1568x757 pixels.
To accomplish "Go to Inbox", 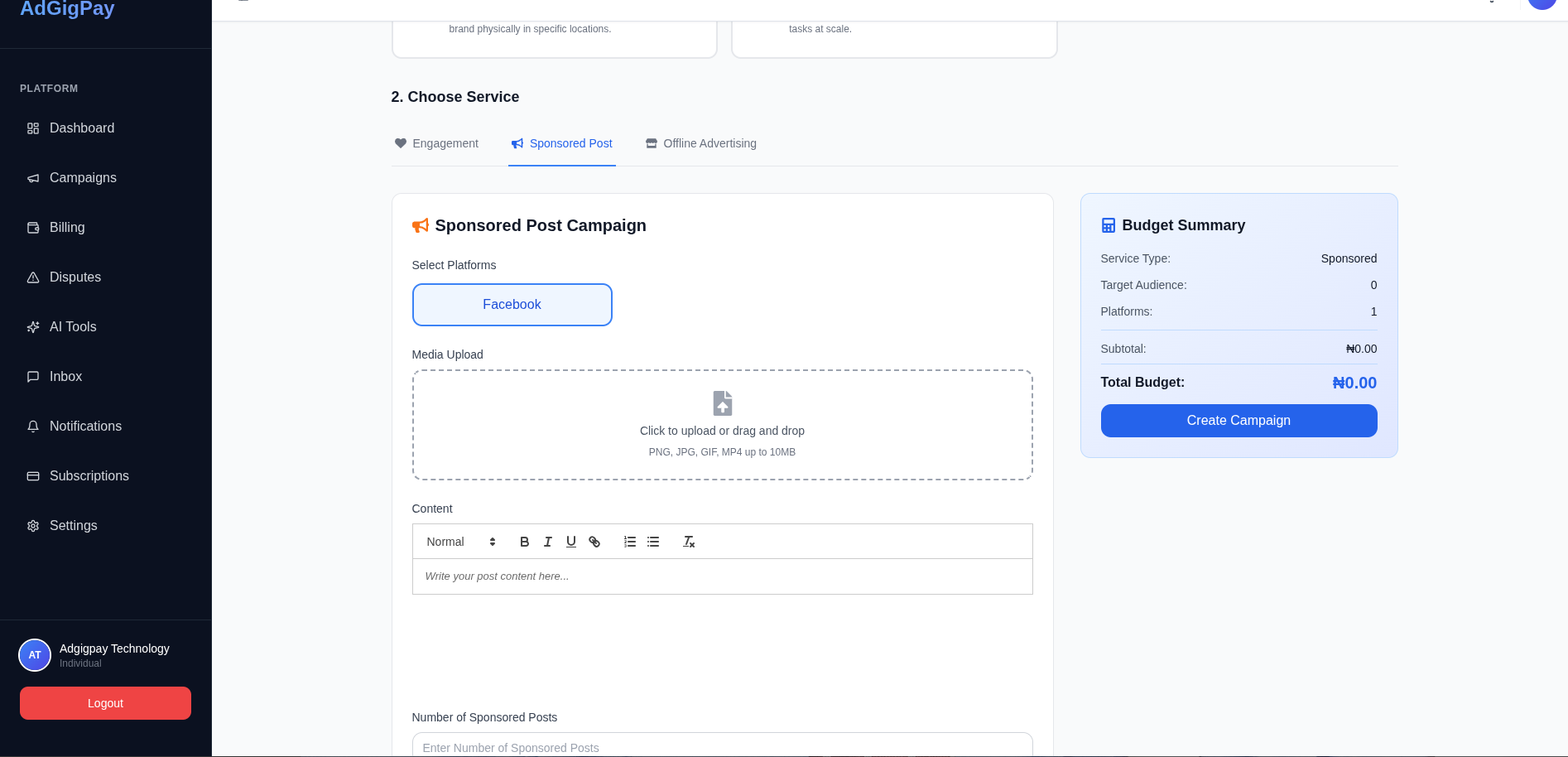I will (x=106, y=377).
